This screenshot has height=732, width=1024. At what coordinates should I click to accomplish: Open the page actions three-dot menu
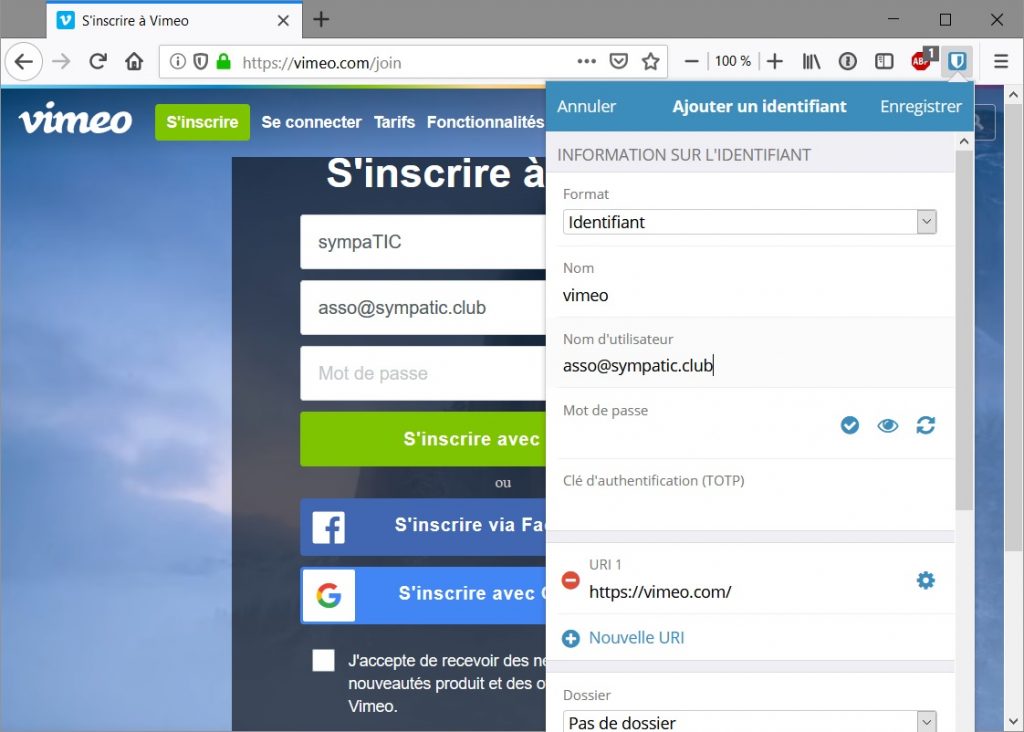[x=587, y=62]
